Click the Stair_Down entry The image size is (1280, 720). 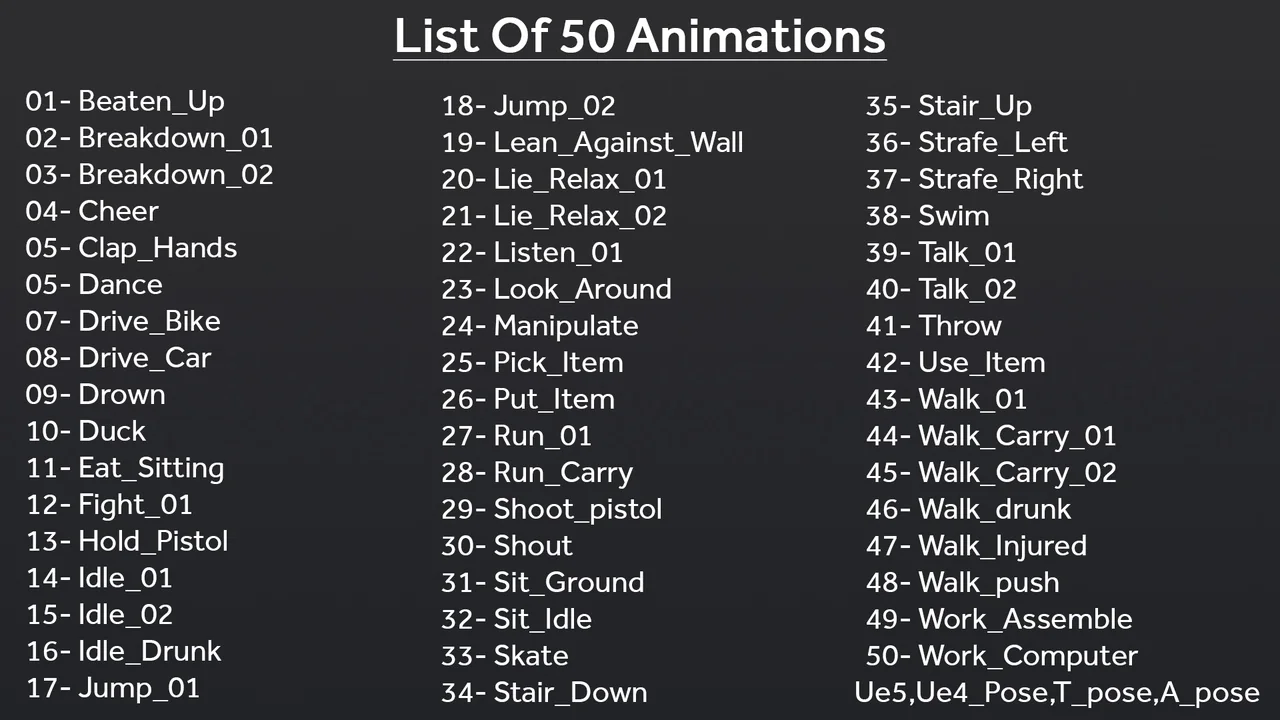[x=544, y=692]
